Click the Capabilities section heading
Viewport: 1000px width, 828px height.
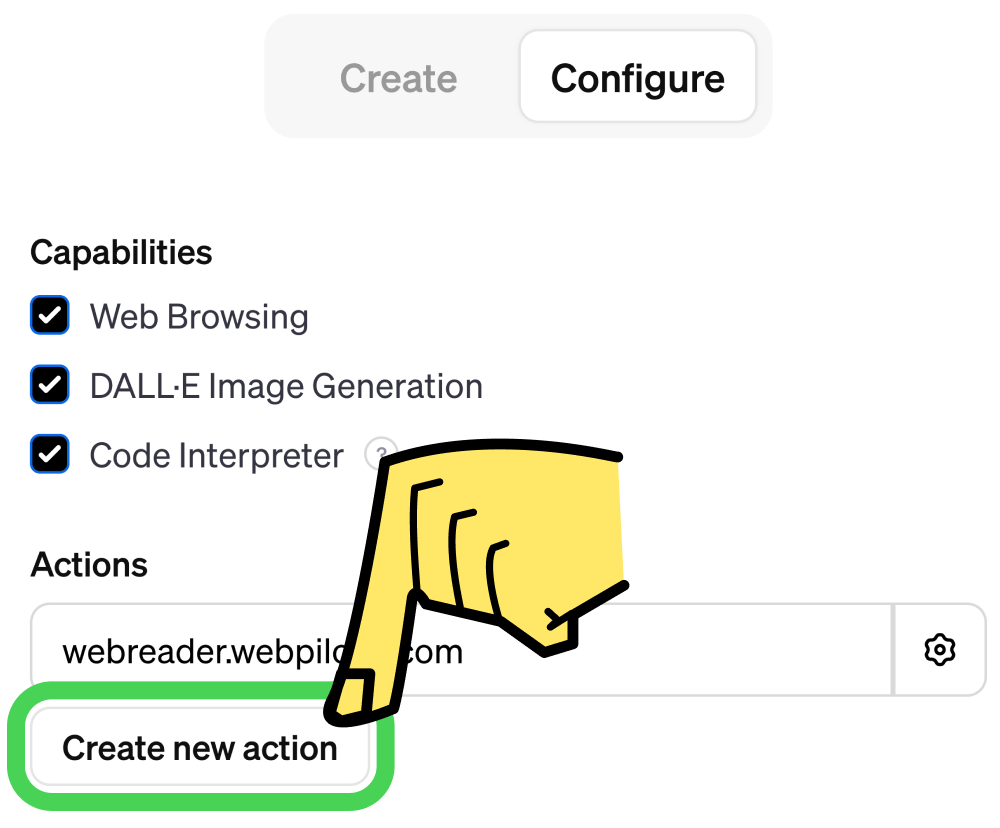point(121,252)
